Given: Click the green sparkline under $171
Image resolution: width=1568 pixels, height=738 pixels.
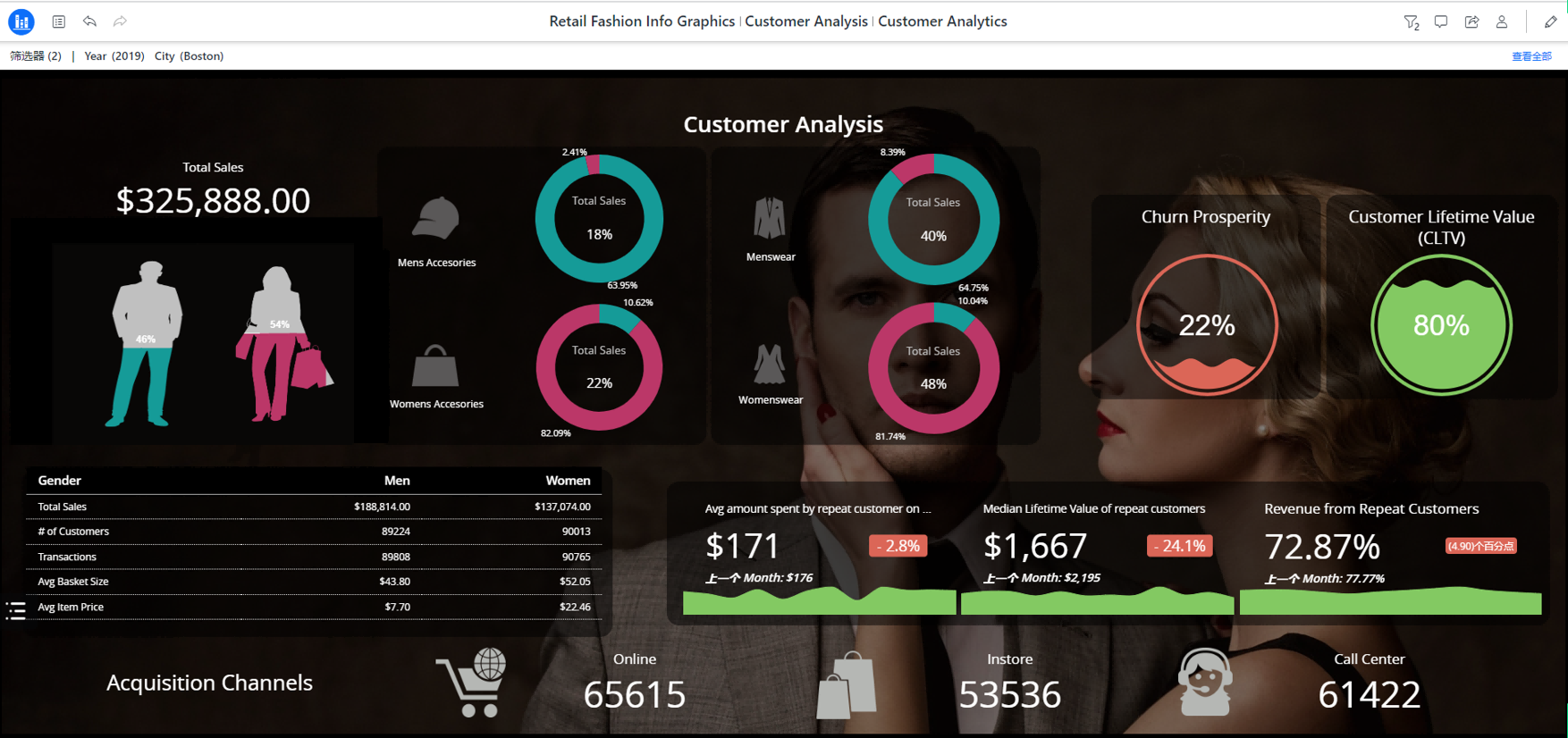Looking at the screenshot, I should click(x=819, y=600).
